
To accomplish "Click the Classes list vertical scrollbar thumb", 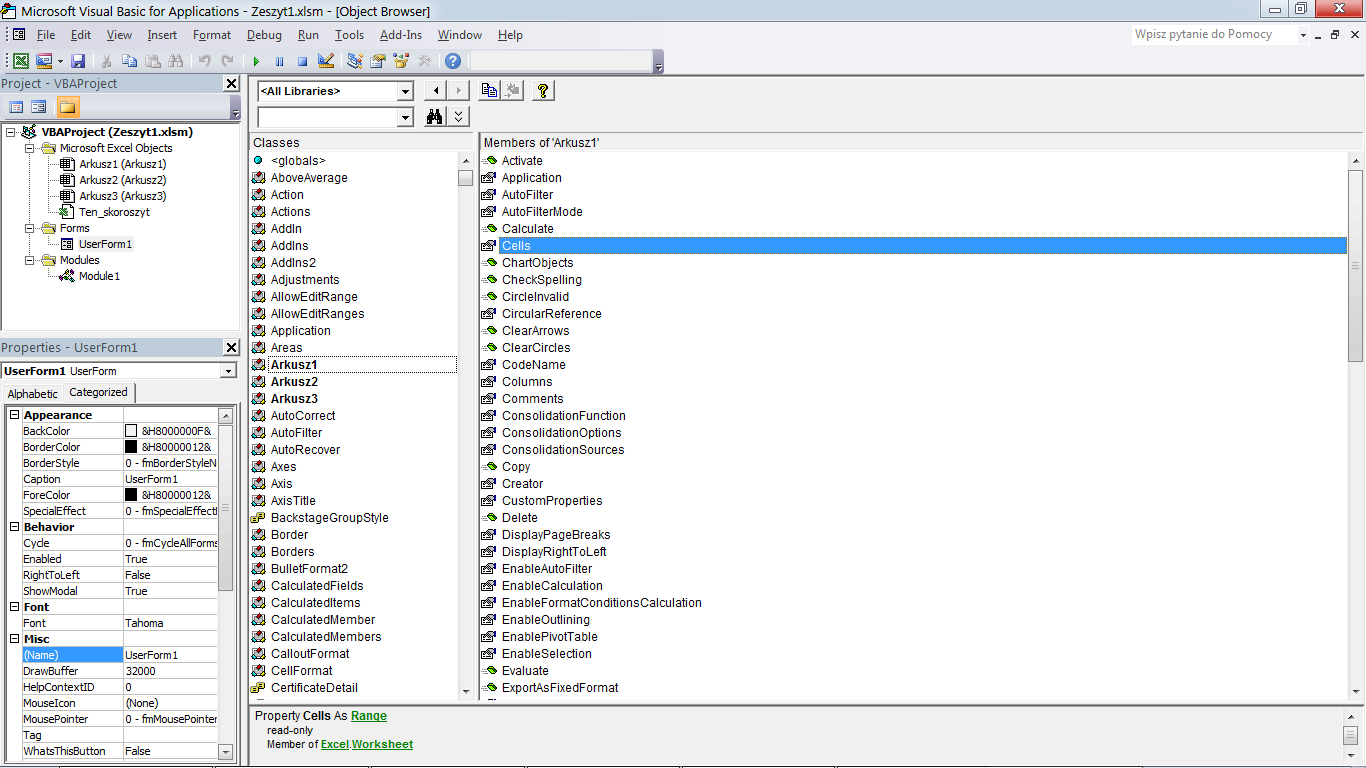I will (x=465, y=178).
